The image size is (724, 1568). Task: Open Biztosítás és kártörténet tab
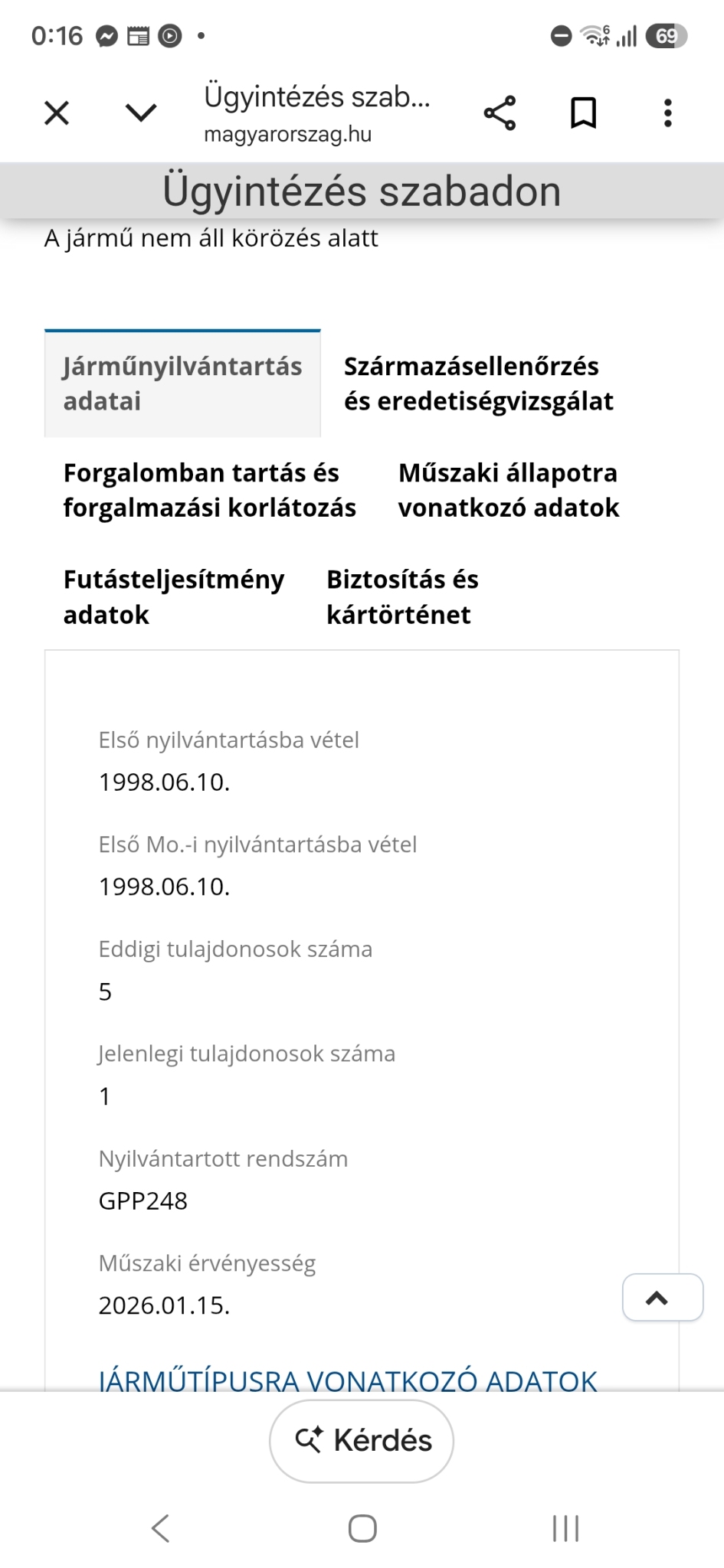click(x=402, y=597)
